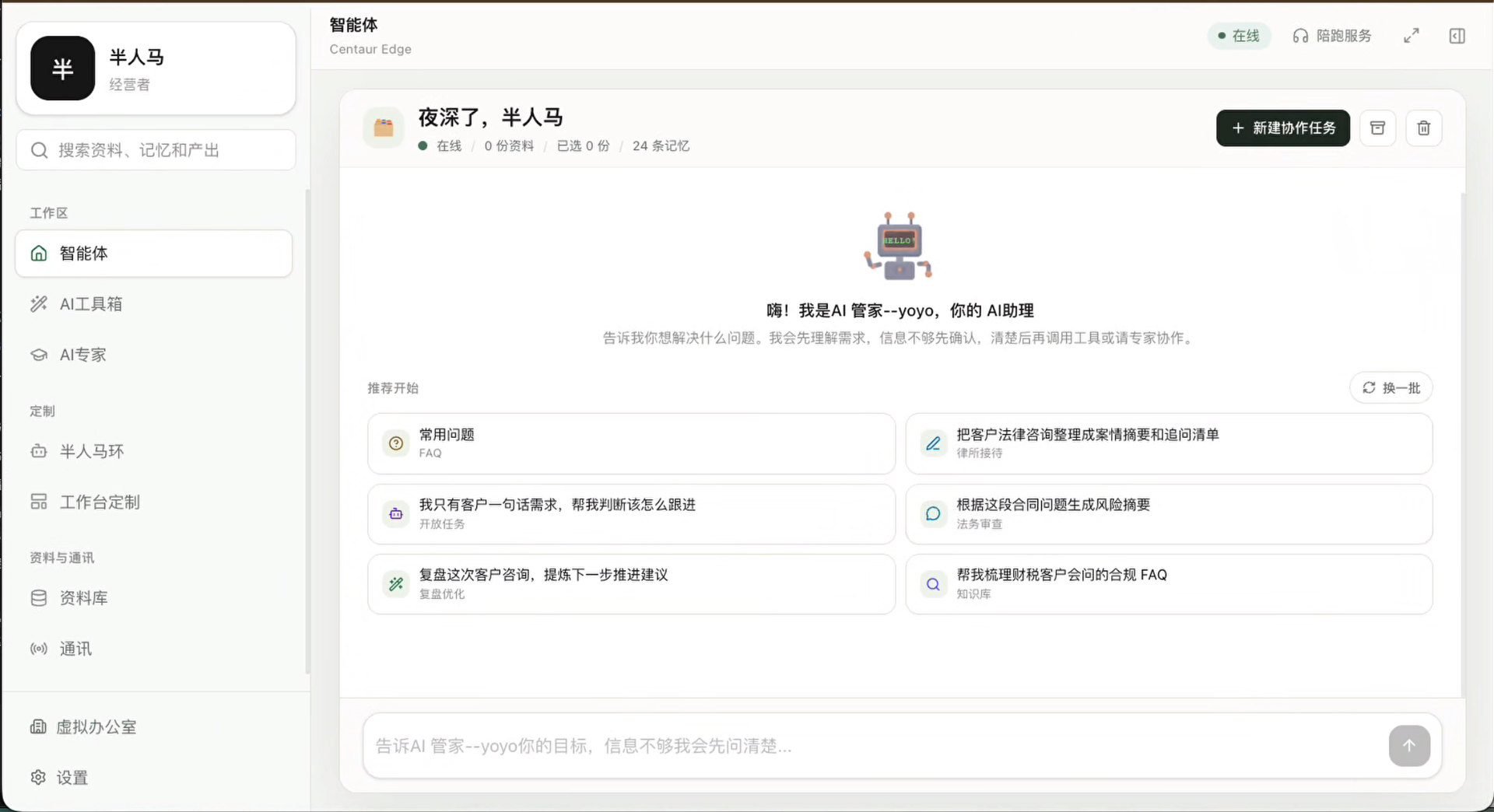The height and width of the screenshot is (812, 1494).
Task: Click the home icon beside 智能体
Action: pos(39,253)
